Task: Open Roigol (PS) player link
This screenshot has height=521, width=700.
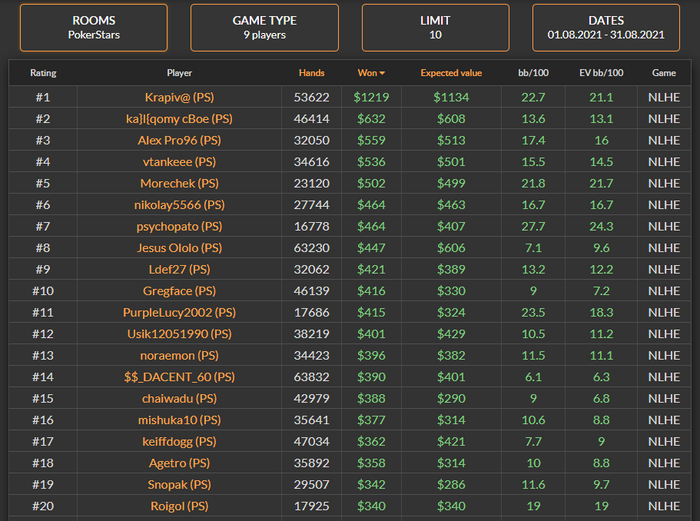Action: [x=179, y=506]
